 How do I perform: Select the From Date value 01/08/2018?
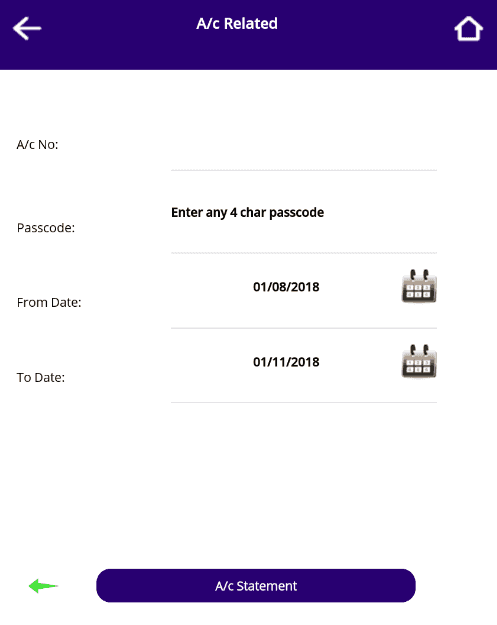pos(286,287)
